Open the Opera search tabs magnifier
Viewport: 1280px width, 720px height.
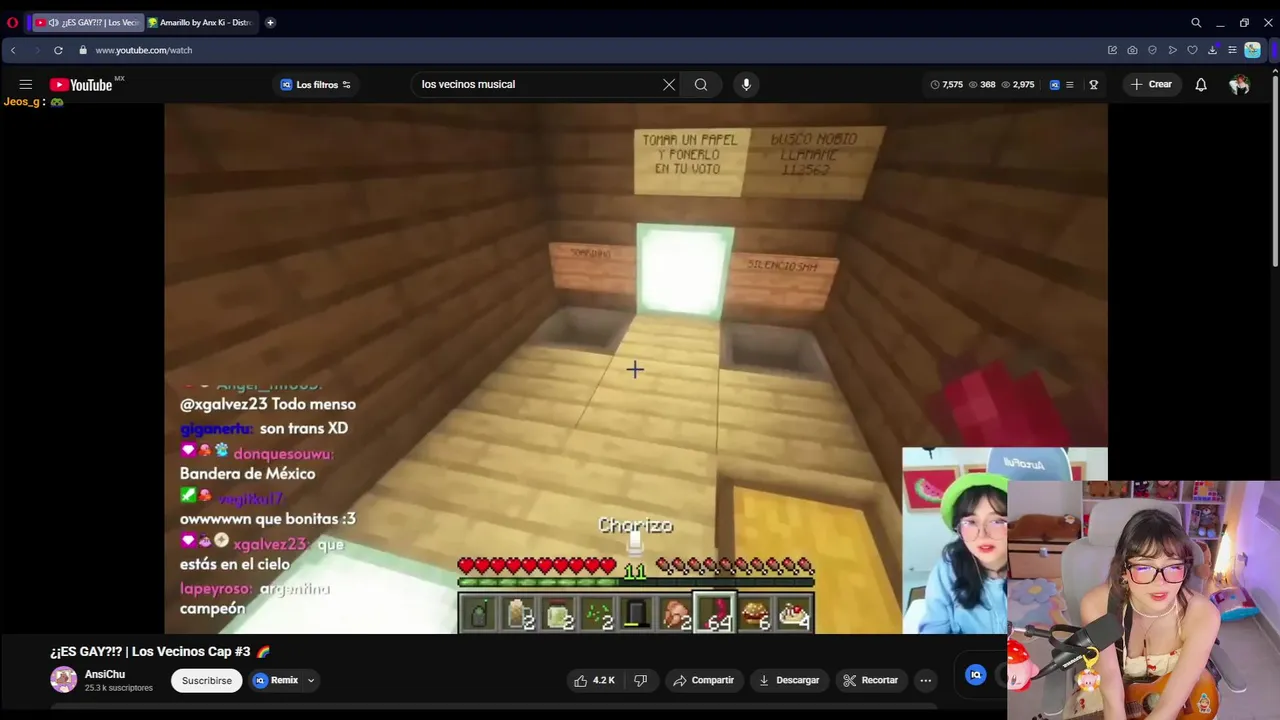tap(1196, 22)
